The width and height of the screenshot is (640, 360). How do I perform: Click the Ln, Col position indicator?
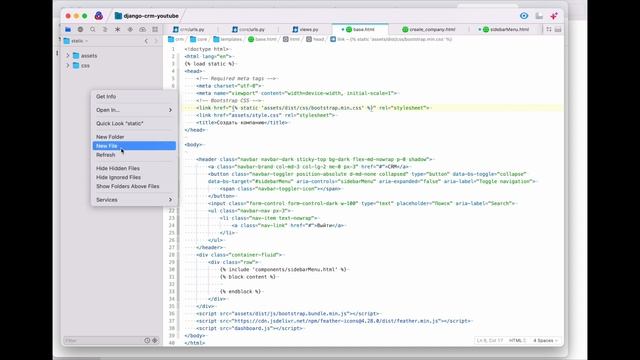[490, 340]
